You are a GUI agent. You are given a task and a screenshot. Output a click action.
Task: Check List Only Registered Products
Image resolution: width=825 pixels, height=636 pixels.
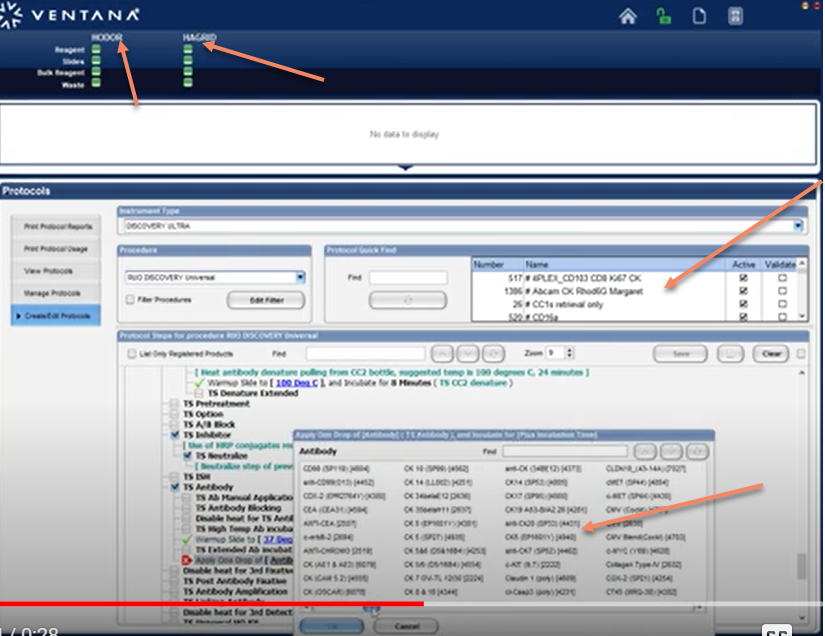click(132, 354)
